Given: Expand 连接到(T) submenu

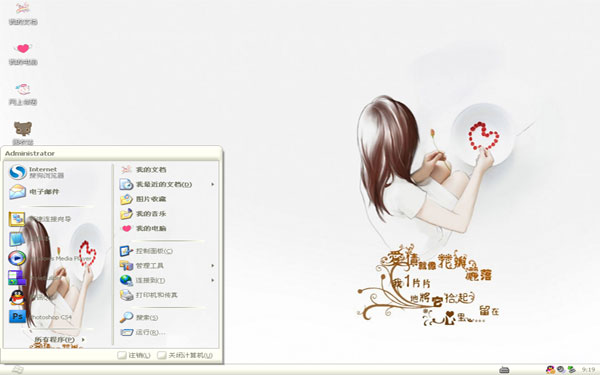Looking at the screenshot, I should tap(167, 280).
